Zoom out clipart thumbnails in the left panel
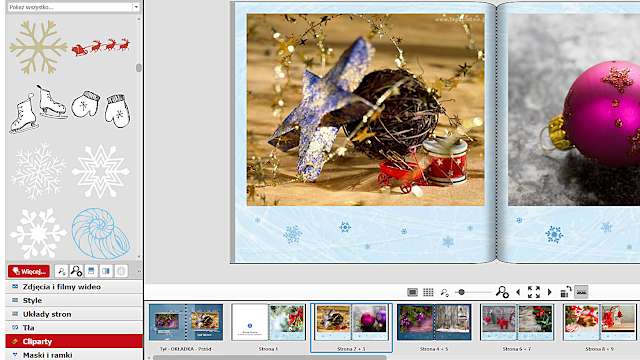The height and width of the screenshot is (360, 640). pos(61,271)
